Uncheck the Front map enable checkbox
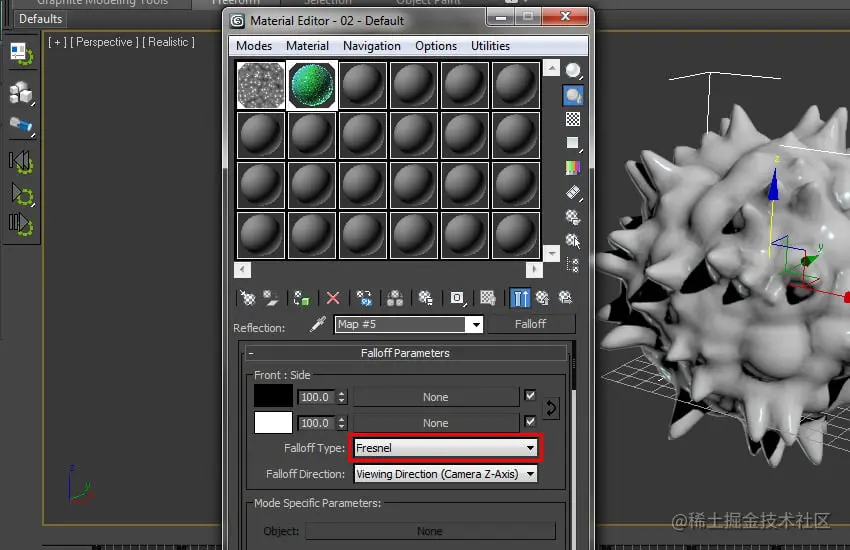This screenshot has width=850, height=550. pos(530,396)
